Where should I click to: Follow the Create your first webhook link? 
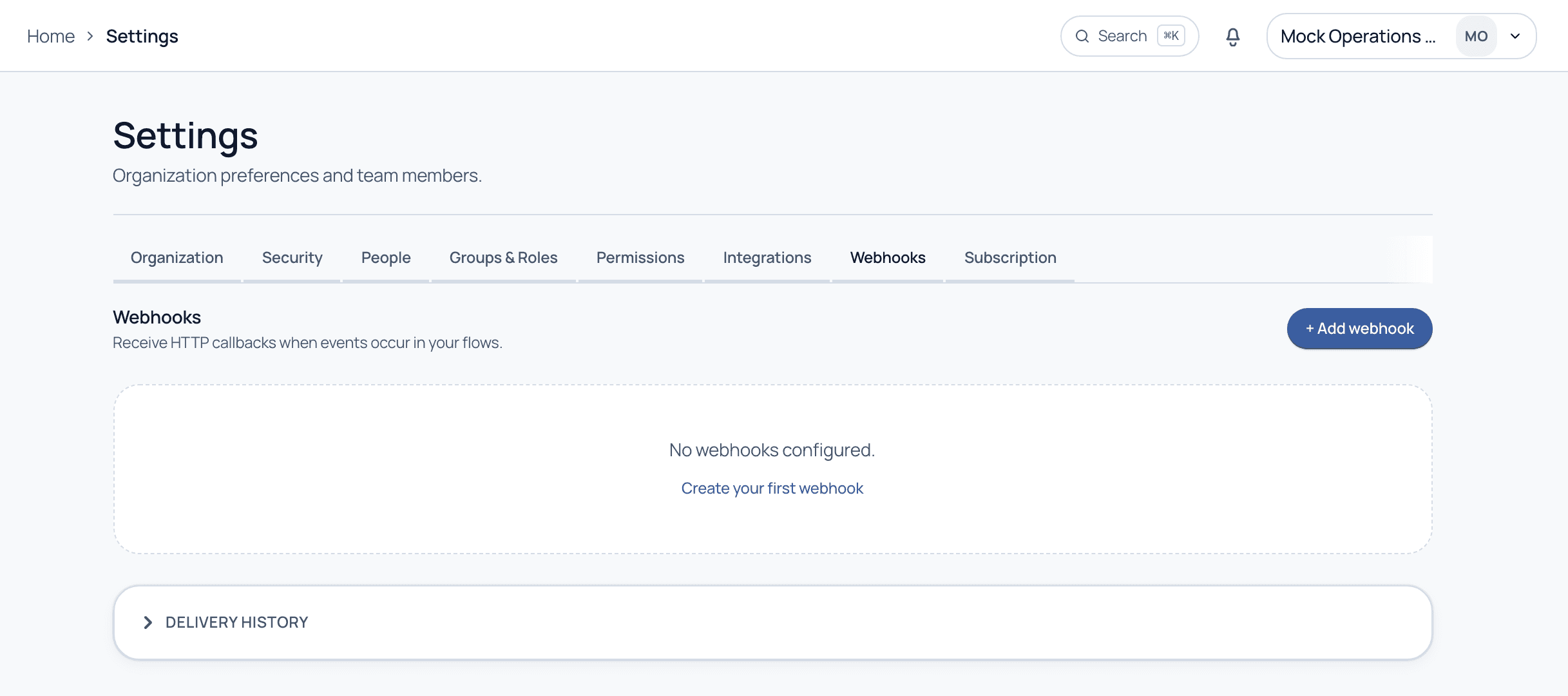772,488
